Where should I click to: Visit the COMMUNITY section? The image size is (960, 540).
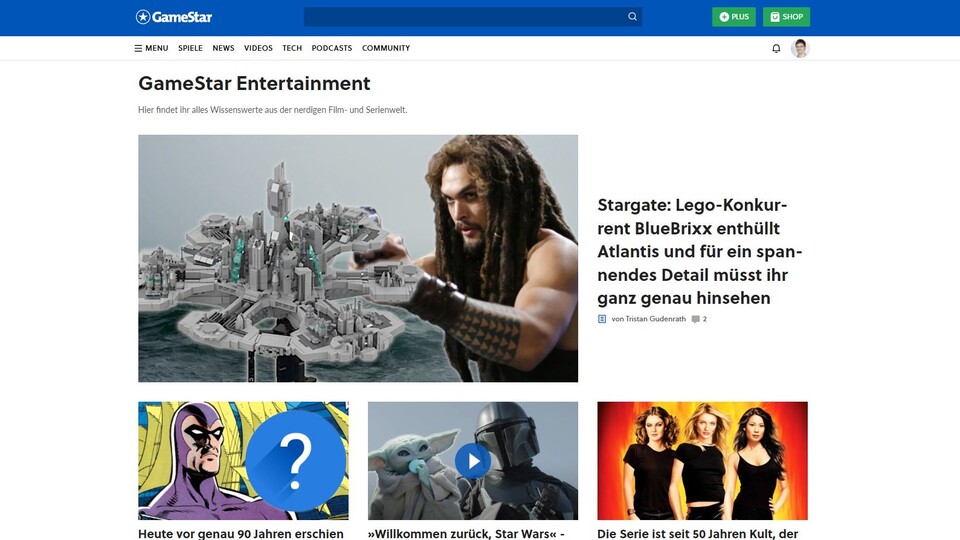tap(386, 48)
